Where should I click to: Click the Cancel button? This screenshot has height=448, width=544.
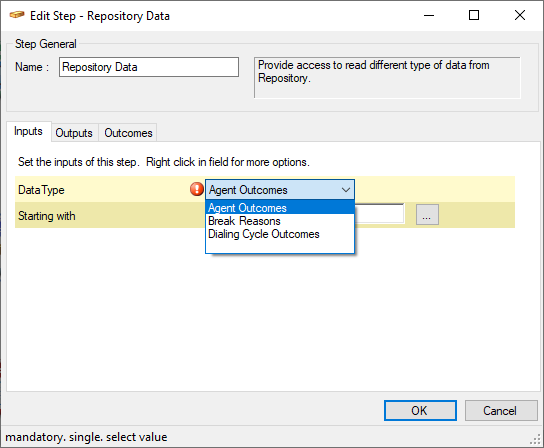(x=501, y=411)
